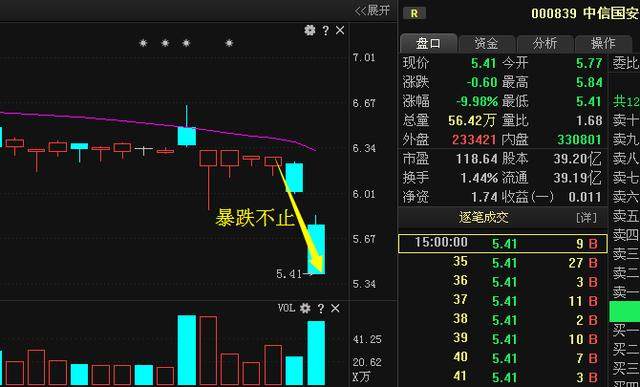Select trade row with time 37
Image resolution: width=640 pixels, height=387 pixels.
(502, 301)
